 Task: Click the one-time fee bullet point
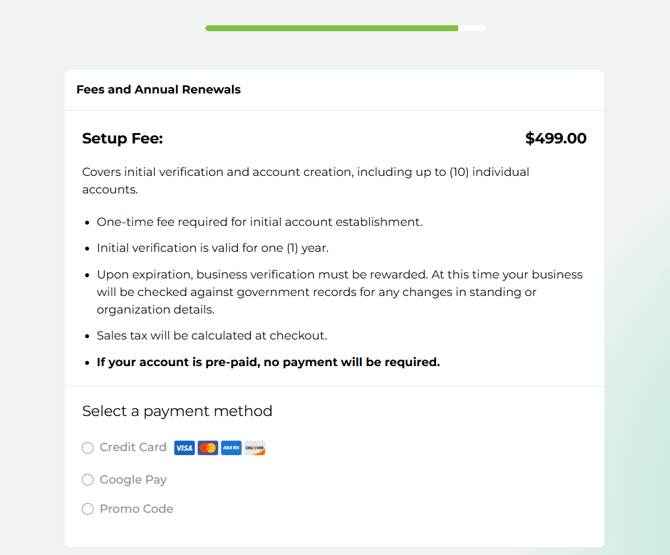click(259, 222)
